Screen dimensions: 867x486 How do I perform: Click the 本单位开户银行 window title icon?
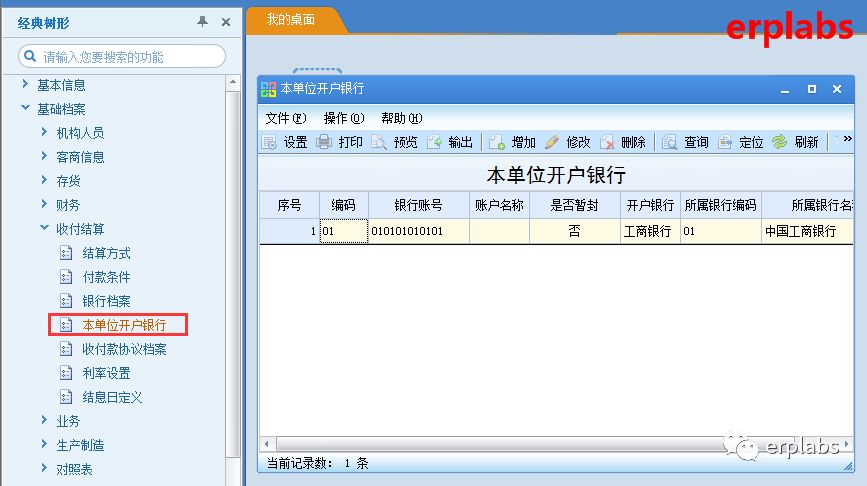click(x=269, y=89)
